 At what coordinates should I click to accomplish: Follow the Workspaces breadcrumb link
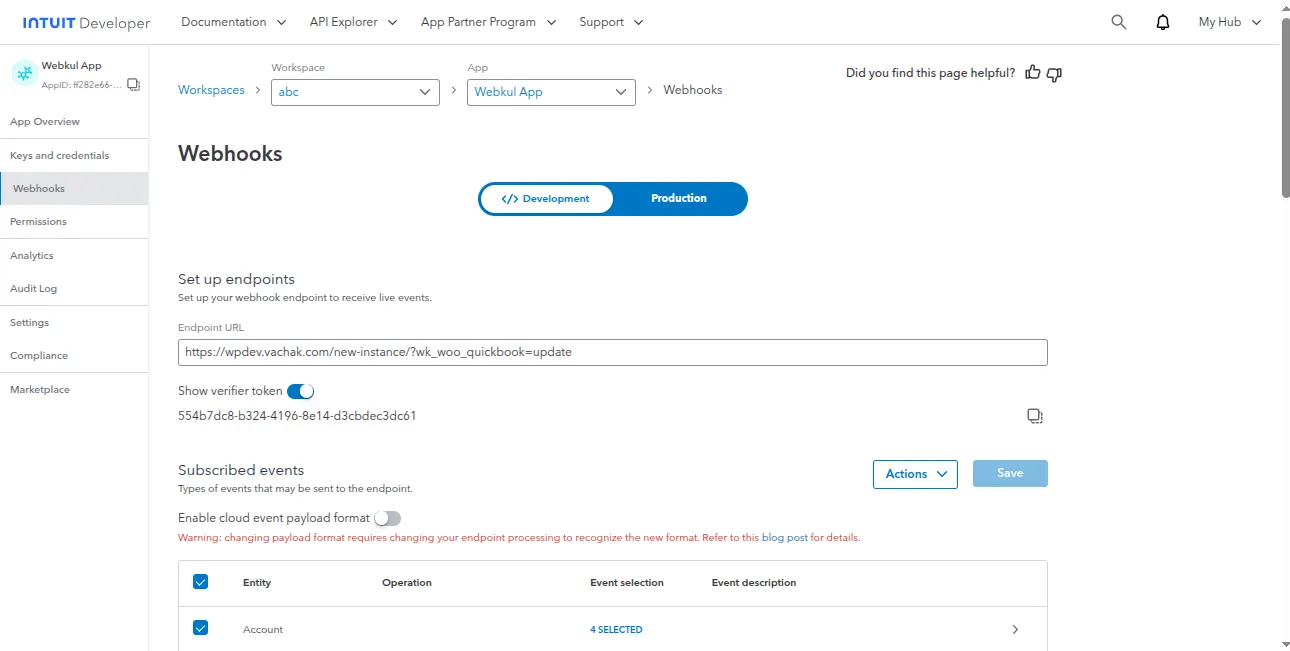(x=211, y=90)
